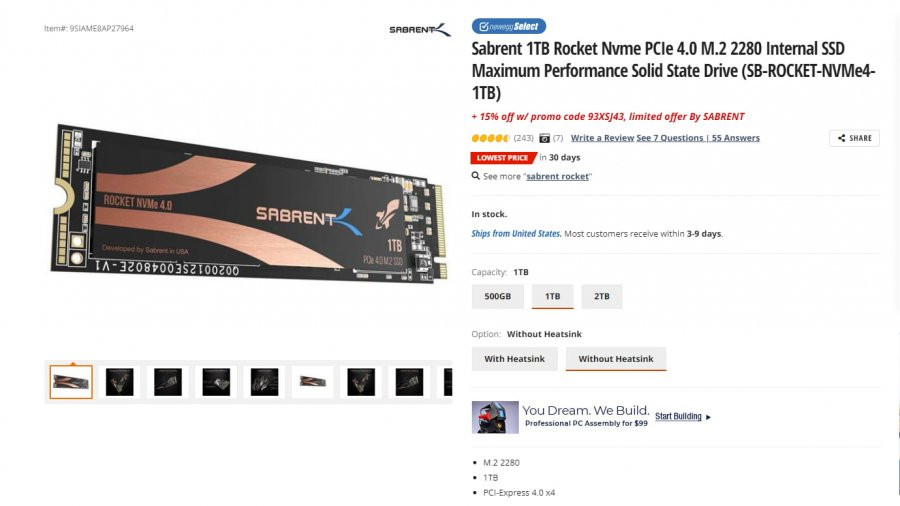The width and height of the screenshot is (900, 506).
Task: Click the search magnifier icon
Action: point(475,176)
